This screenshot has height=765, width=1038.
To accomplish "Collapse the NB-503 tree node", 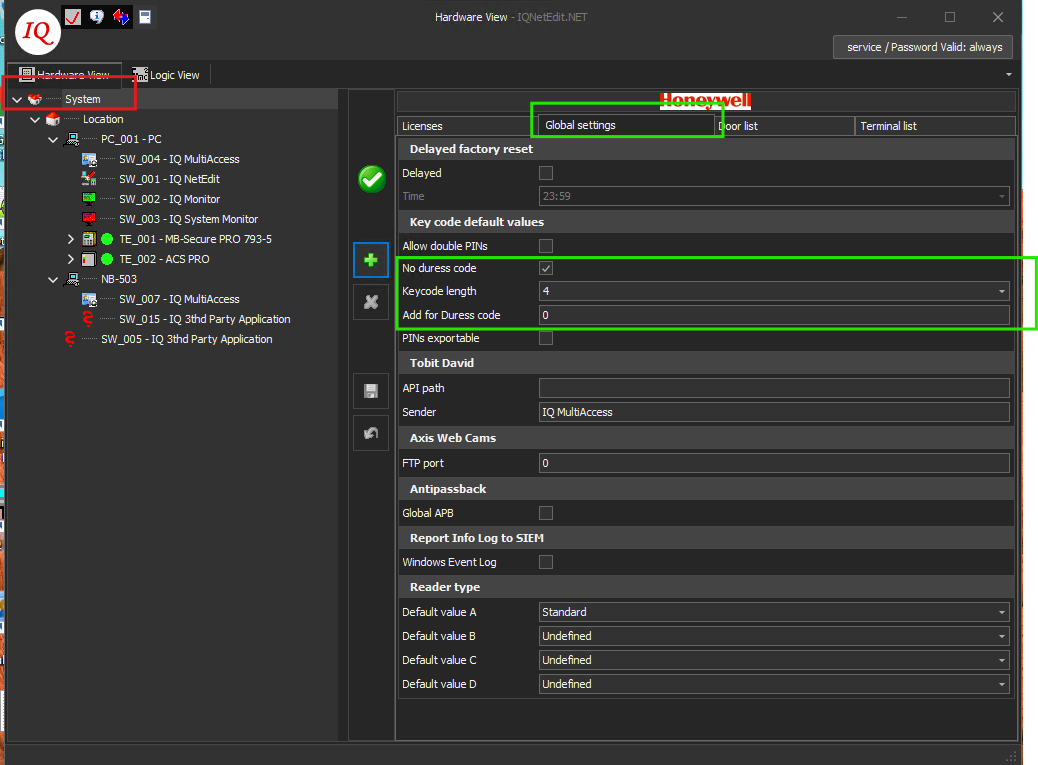I will point(53,279).
